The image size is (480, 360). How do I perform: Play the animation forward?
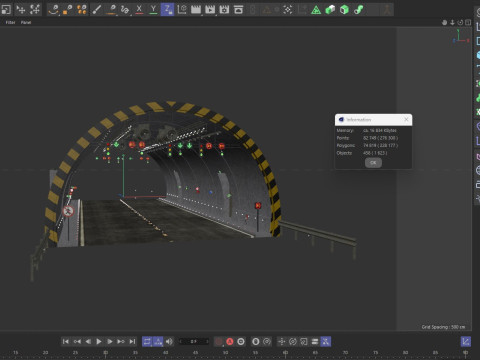pyautogui.click(x=99, y=341)
